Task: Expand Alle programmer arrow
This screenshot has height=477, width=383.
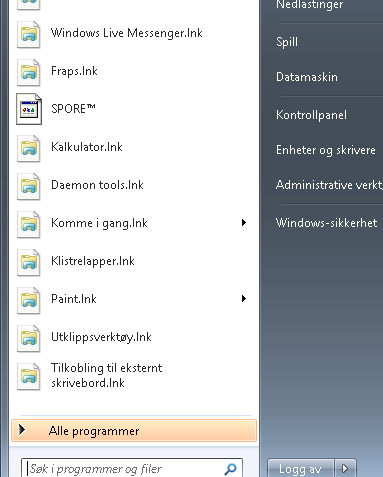Action: (22, 430)
